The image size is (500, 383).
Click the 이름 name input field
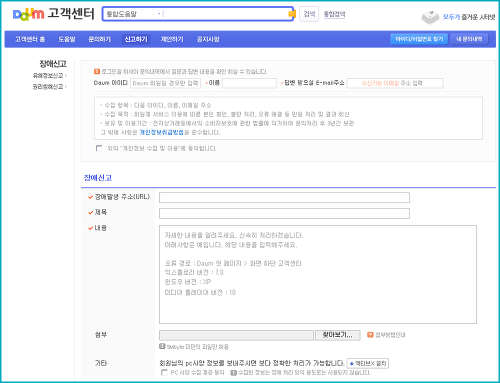249,83
